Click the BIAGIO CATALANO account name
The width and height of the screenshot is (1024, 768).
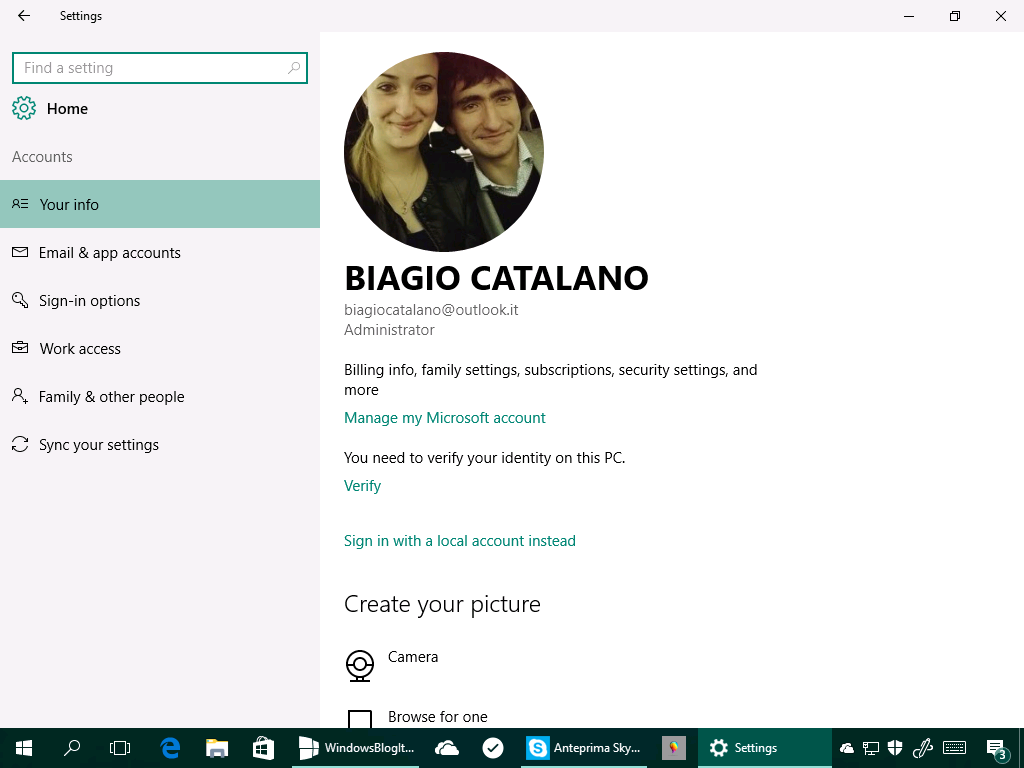496,278
